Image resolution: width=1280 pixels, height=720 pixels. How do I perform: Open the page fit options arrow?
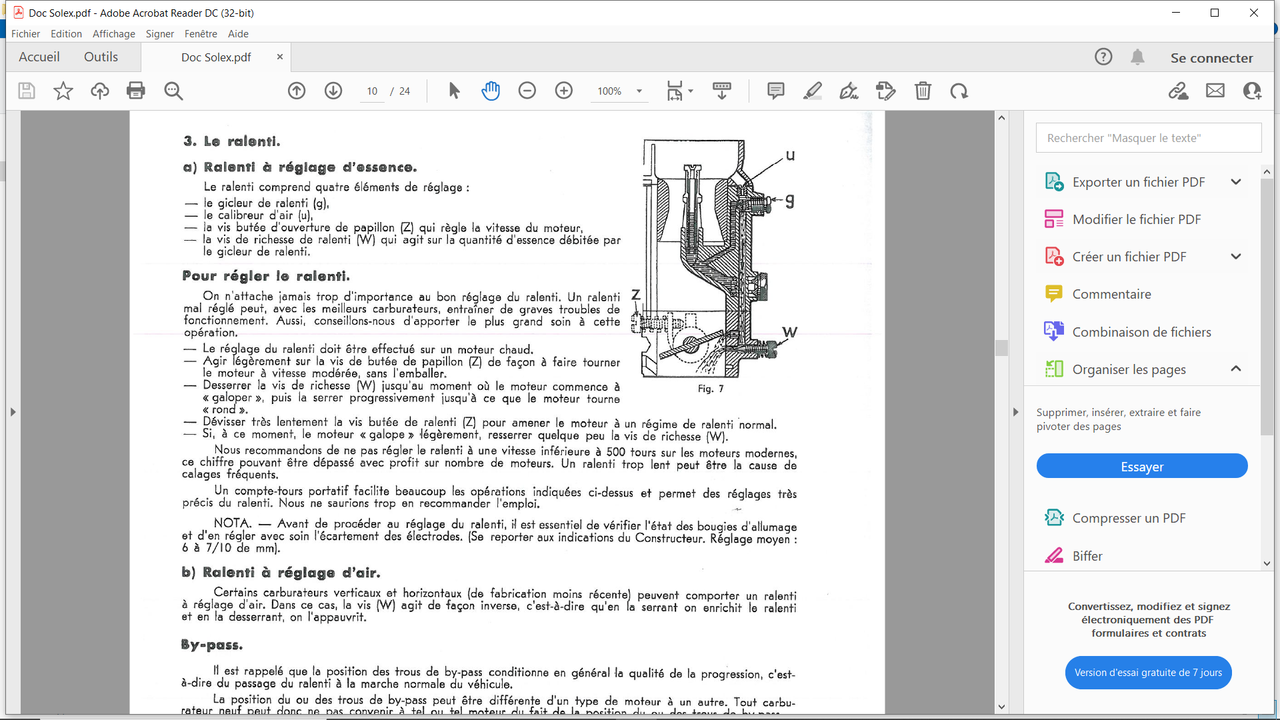coord(690,91)
